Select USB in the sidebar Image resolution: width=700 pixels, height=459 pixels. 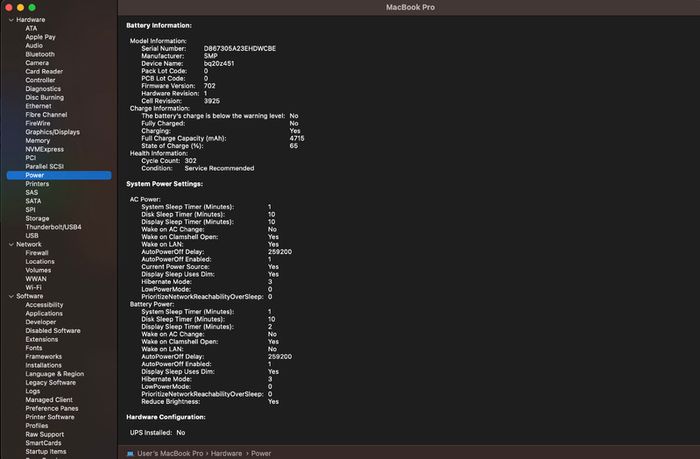[x=32, y=236]
